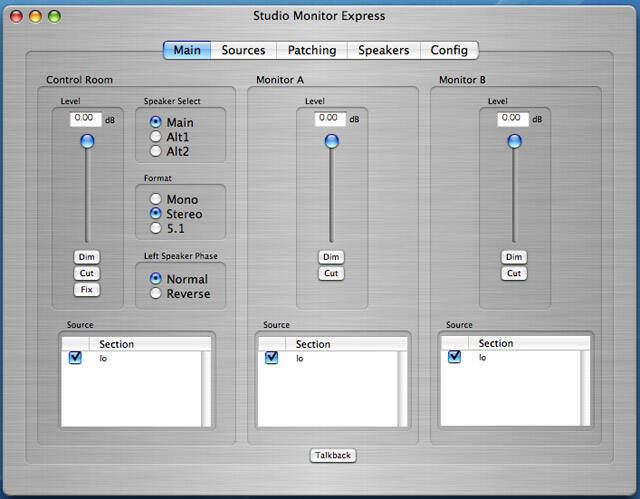This screenshot has width=640, height=499.
Task: Cut the Monitor B output
Action: [x=514, y=273]
